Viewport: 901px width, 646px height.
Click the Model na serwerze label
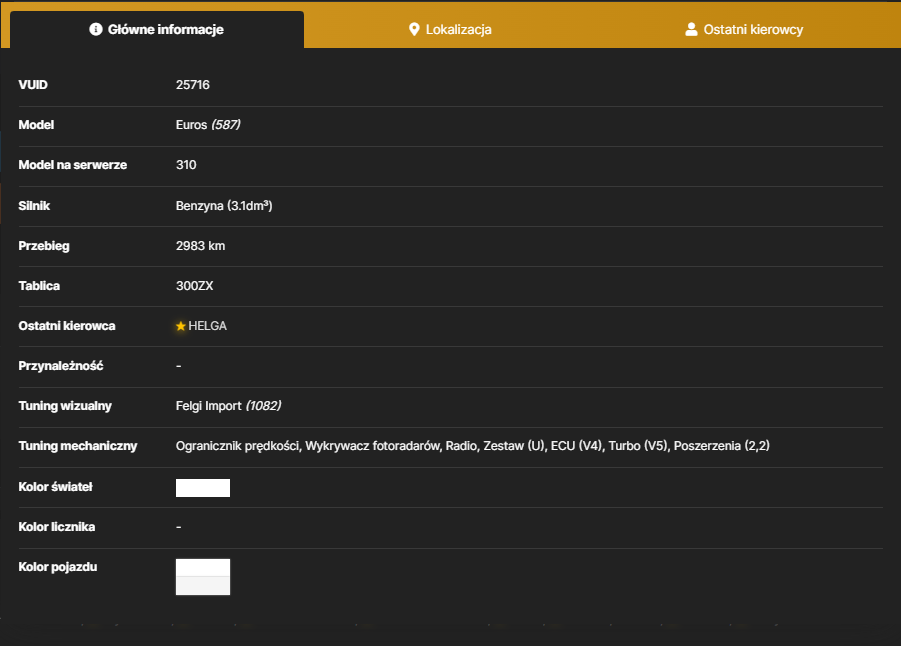[72, 165]
